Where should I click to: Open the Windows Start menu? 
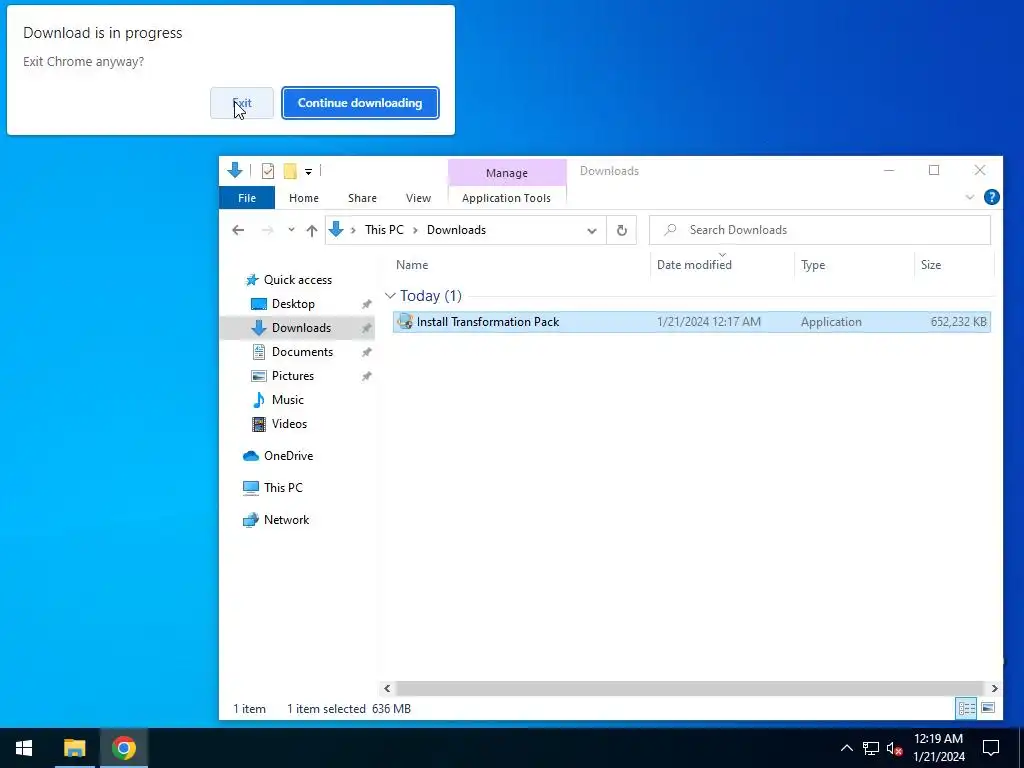[x=24, y=748]
